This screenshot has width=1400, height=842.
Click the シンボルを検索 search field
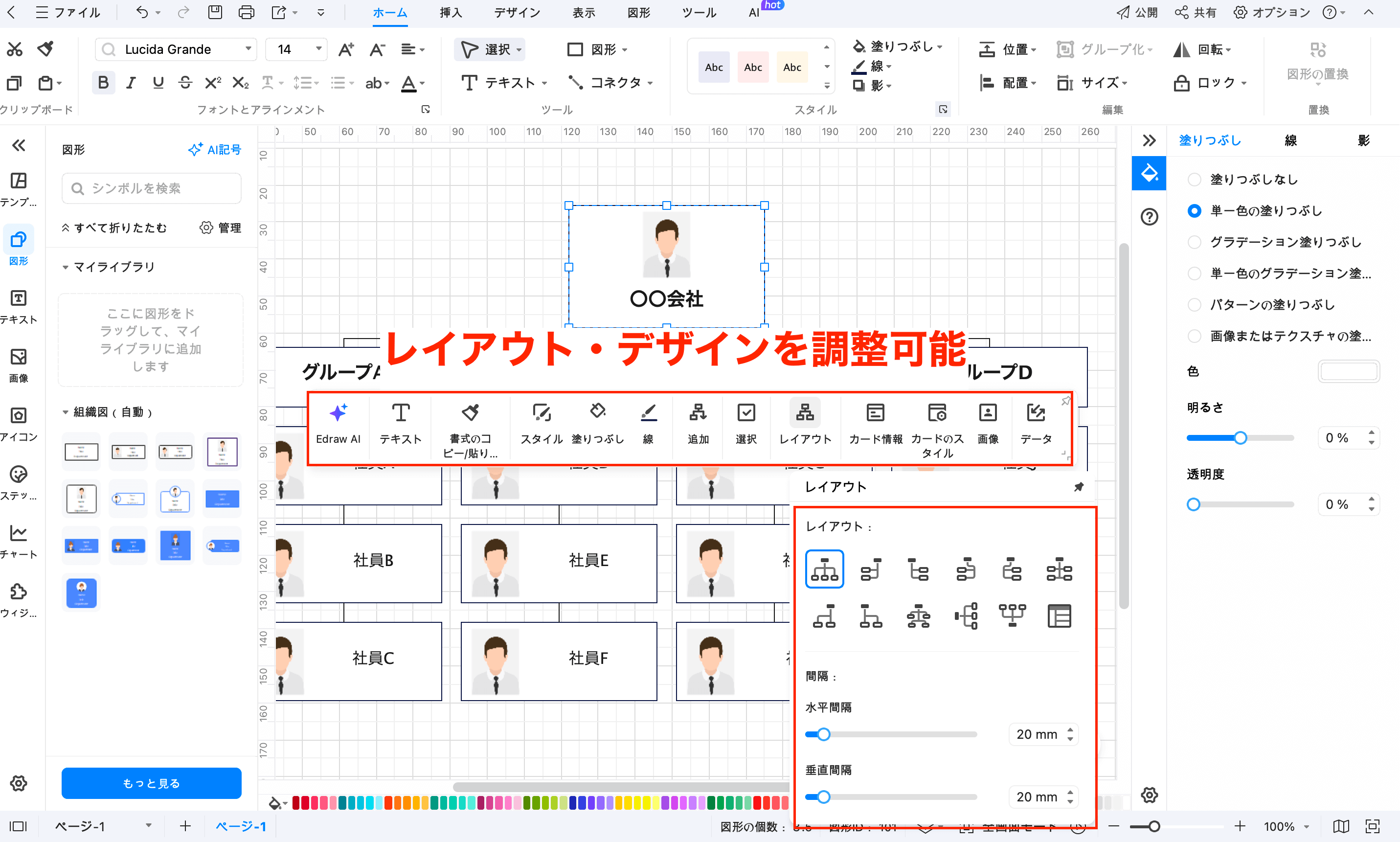[x=151, y=188]
